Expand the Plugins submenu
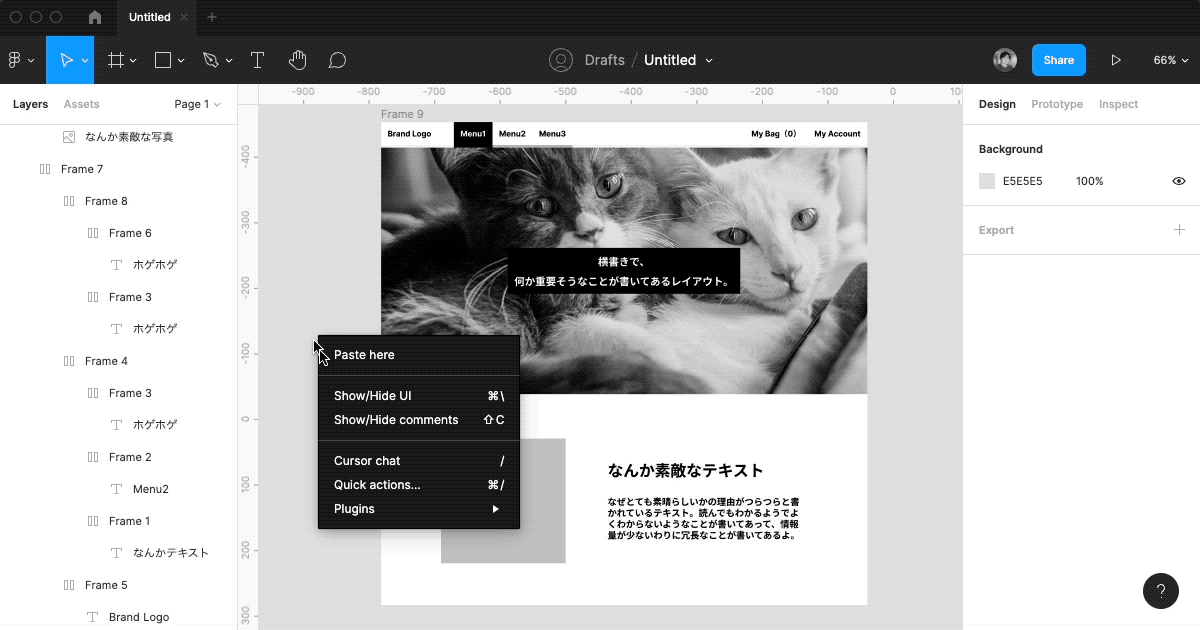 pyautogui.click(x=354, y=508)
